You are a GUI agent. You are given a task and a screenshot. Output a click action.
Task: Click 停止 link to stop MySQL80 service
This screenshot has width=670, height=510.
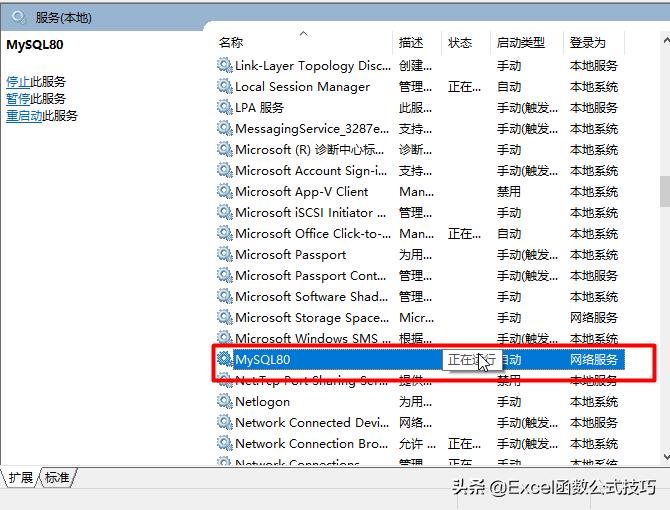(18, 82)
